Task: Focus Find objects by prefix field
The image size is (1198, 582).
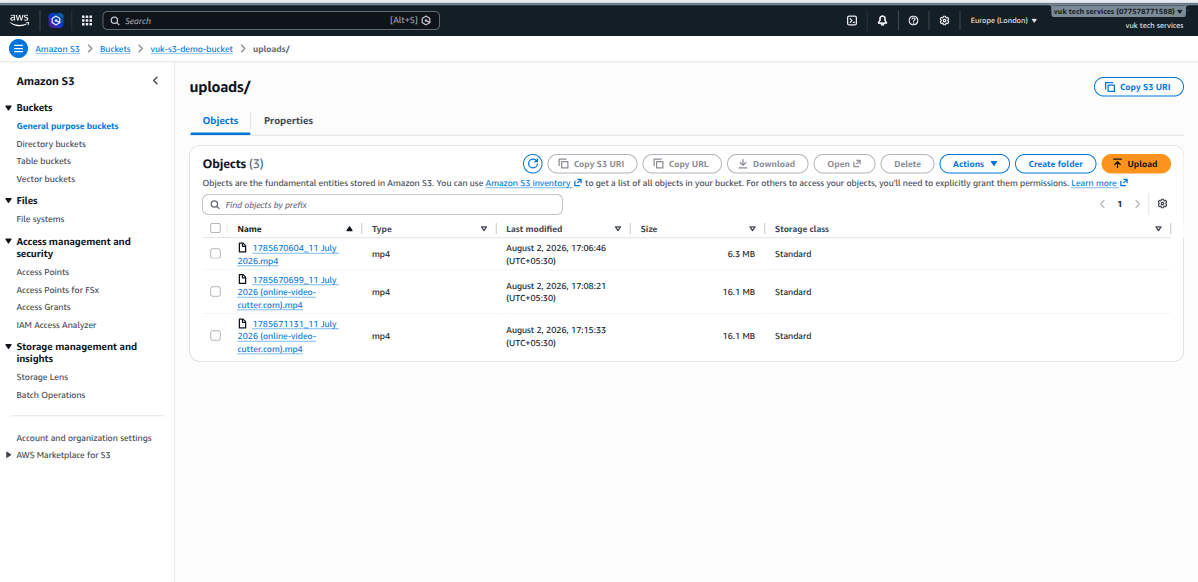Action: click(382, 205)
